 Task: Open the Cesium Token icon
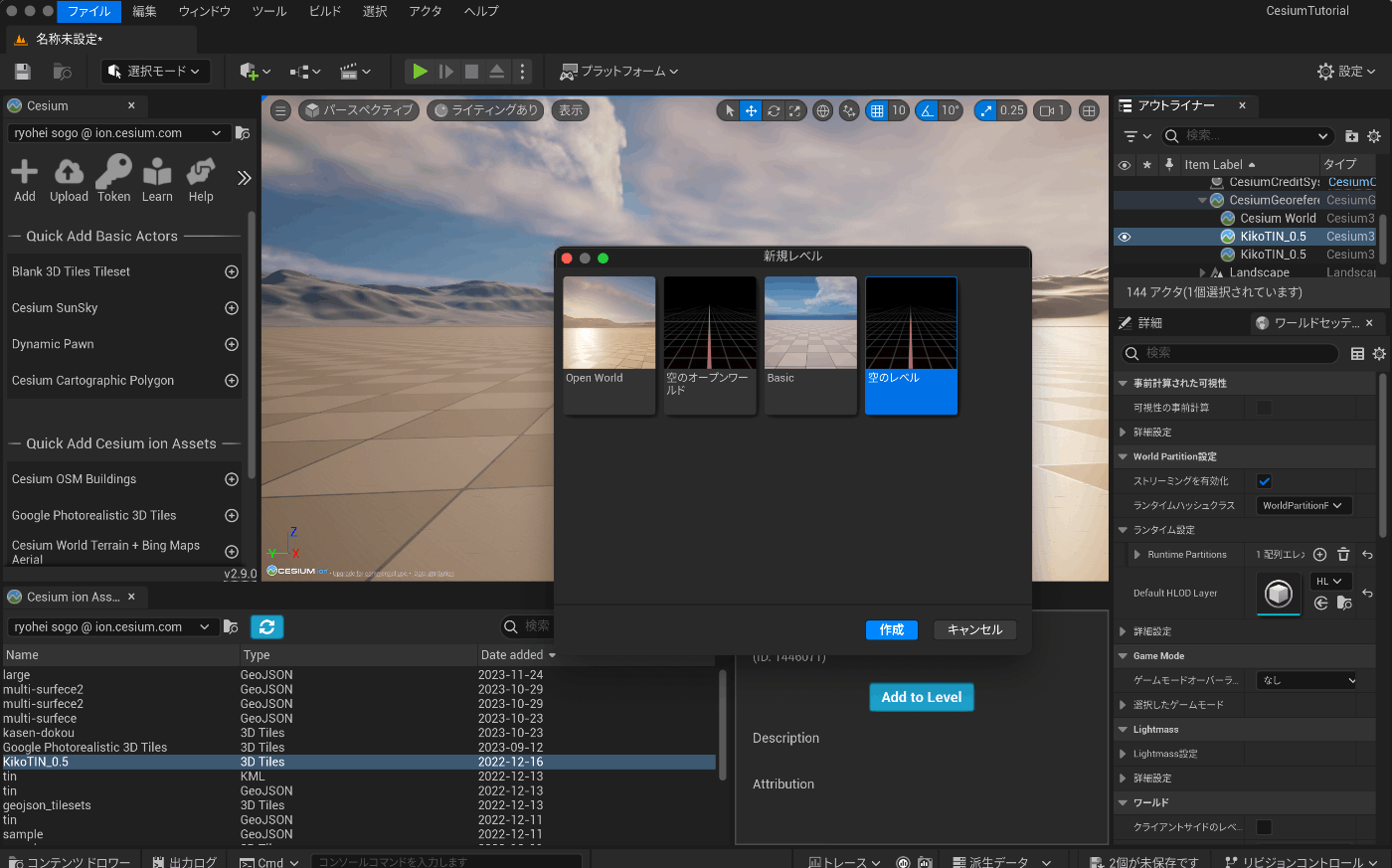coord(113,180)
